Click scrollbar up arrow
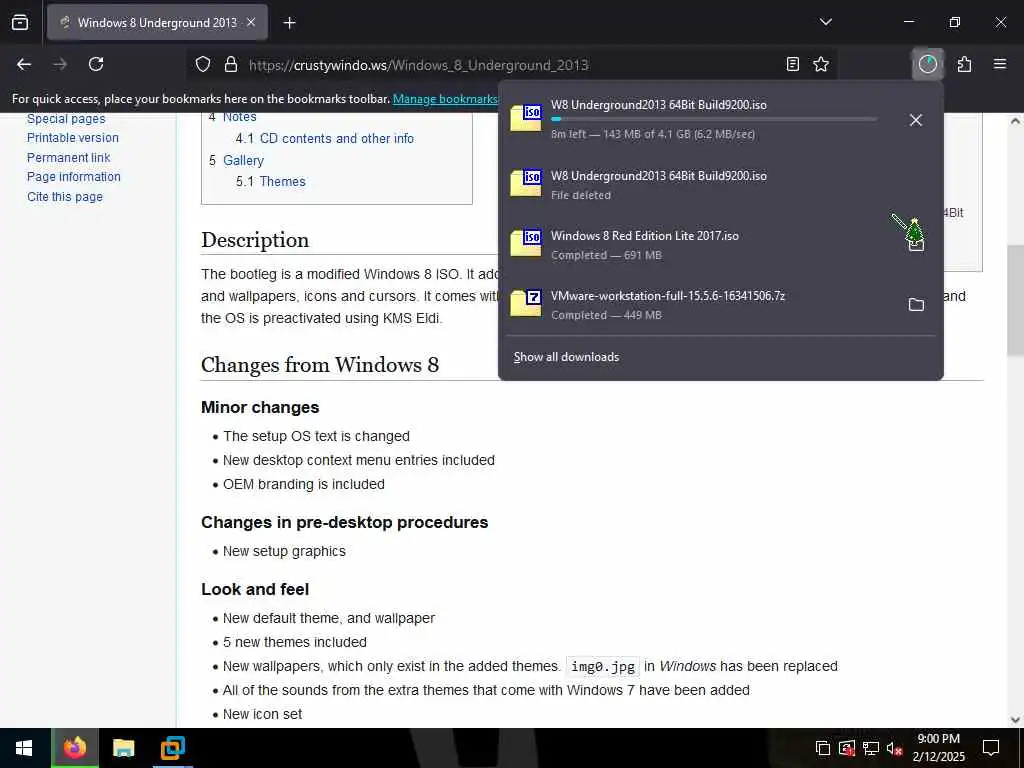Image resolution: width=1024 pixels, height=768 pixels. [1015, 121]
